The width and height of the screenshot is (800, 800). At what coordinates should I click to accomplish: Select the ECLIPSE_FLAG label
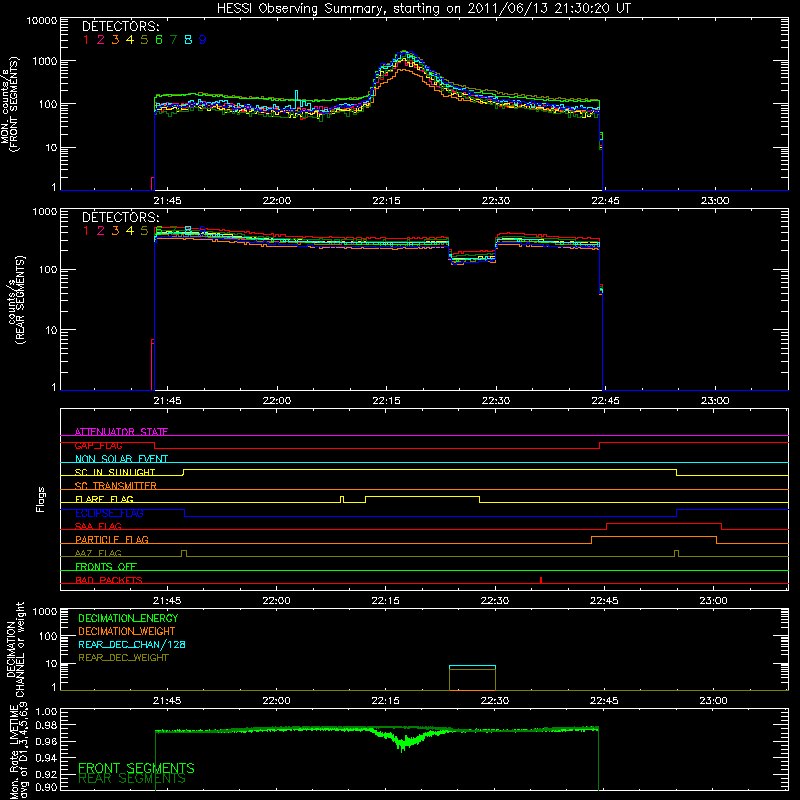tap(109, 513)
